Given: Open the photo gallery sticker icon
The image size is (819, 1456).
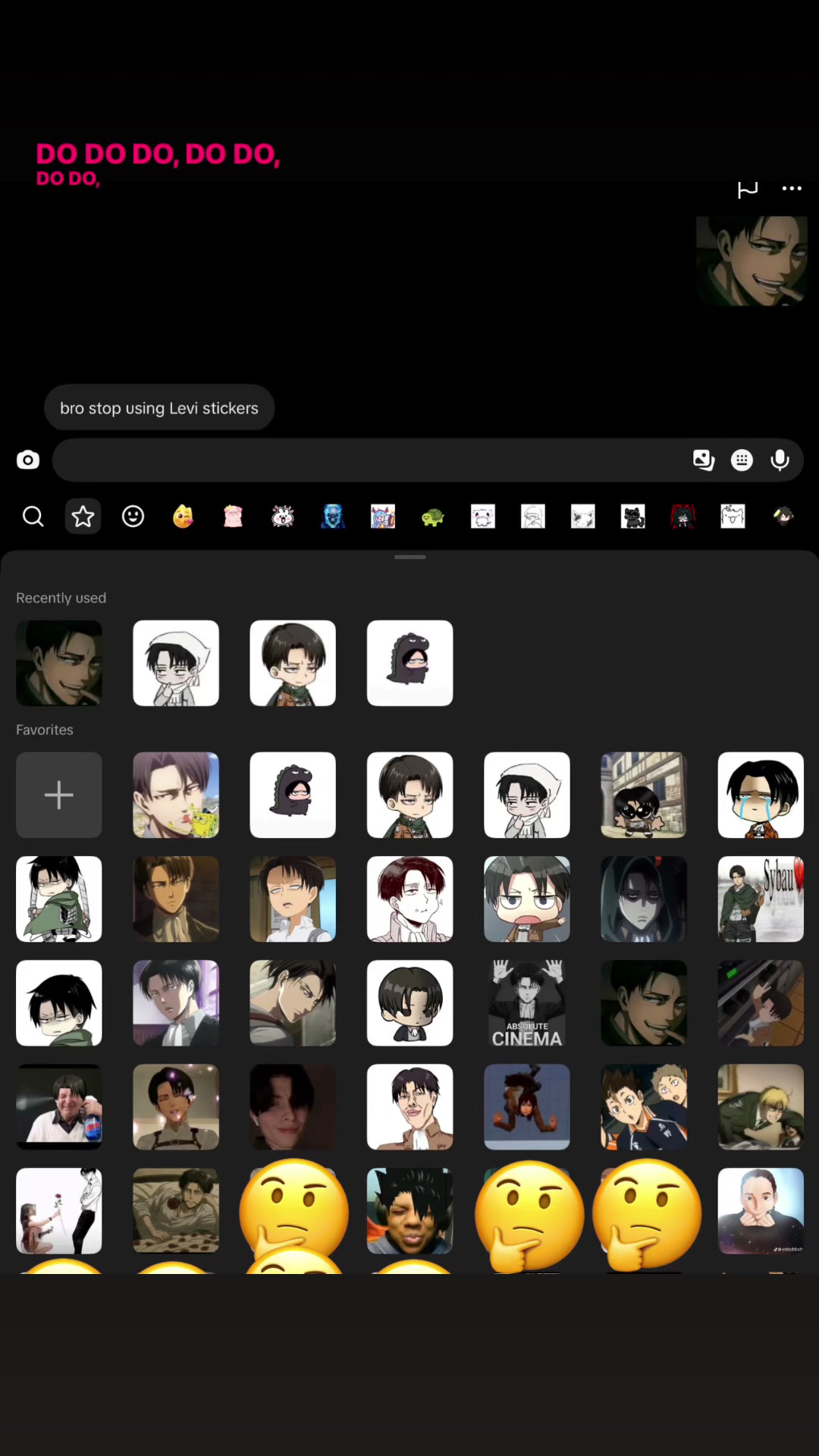Looking at the screenshot, I should coord(704,460).
